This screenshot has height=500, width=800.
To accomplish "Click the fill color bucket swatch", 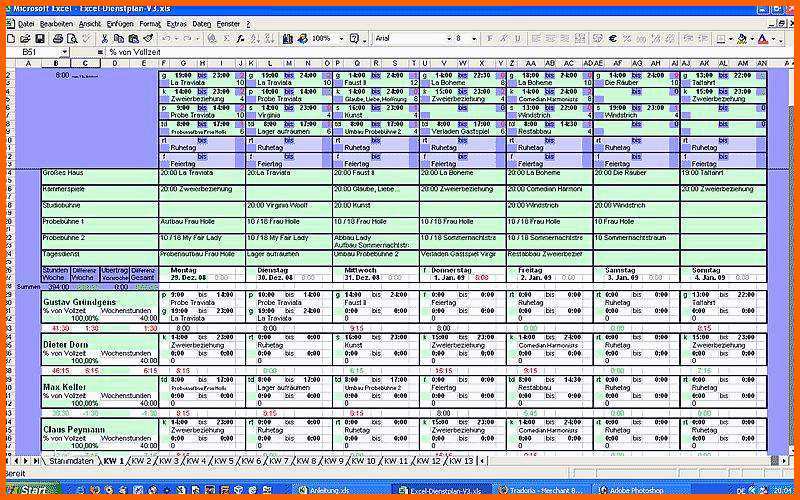I will pyautogui.click(x=742, y=38).
